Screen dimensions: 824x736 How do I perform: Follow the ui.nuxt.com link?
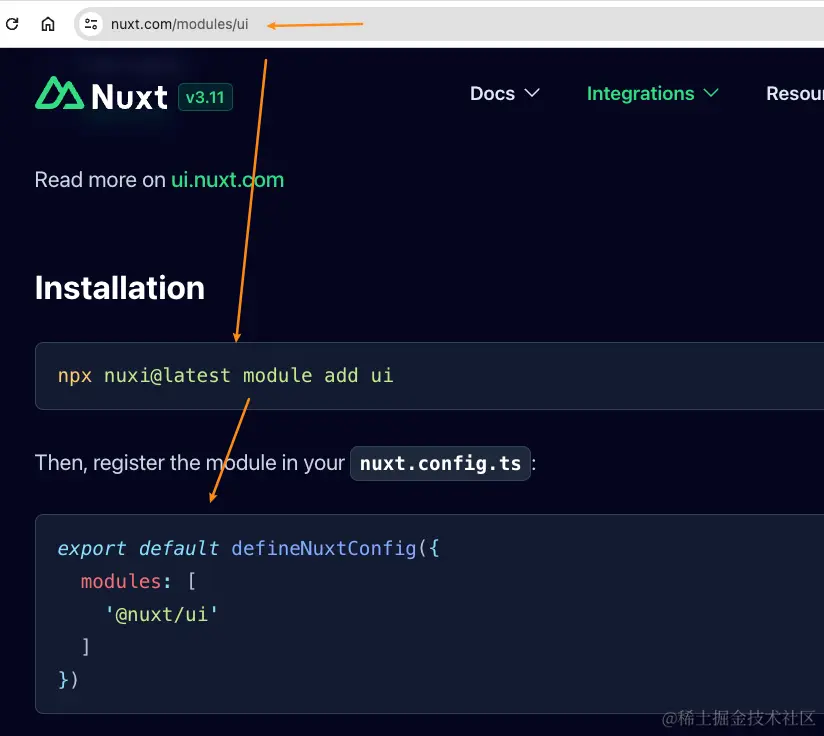click(227, 180)
